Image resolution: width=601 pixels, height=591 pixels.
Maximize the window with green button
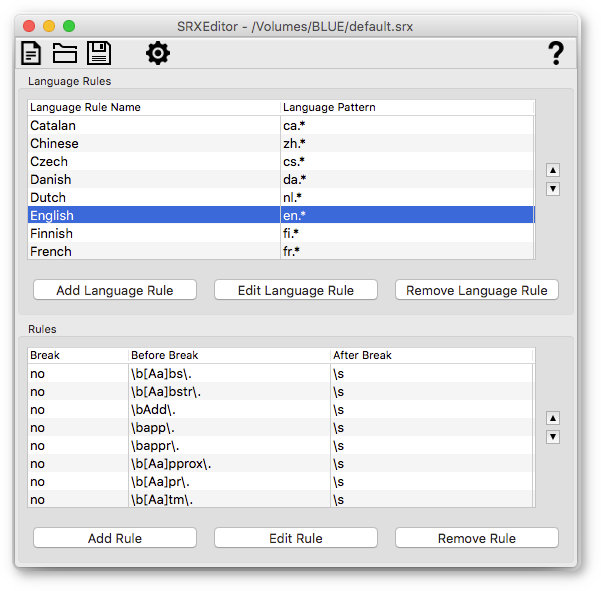click(69, 26)
